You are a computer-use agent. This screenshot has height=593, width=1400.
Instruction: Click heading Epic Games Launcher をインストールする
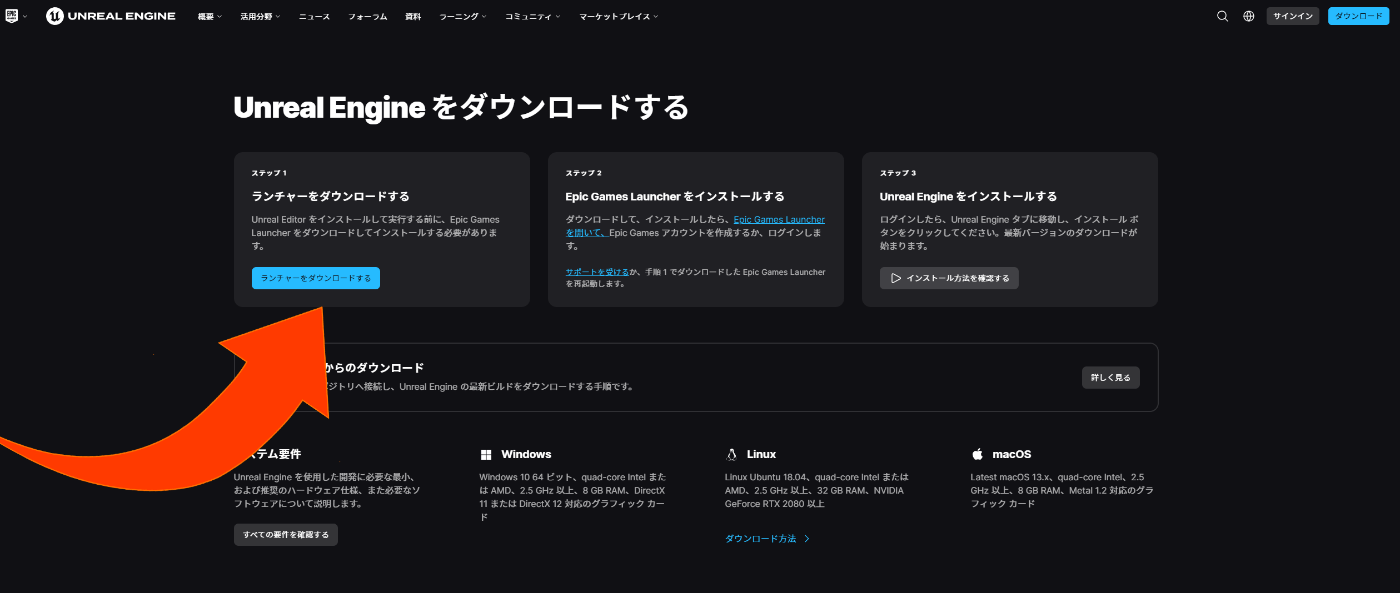pos(675,196)
